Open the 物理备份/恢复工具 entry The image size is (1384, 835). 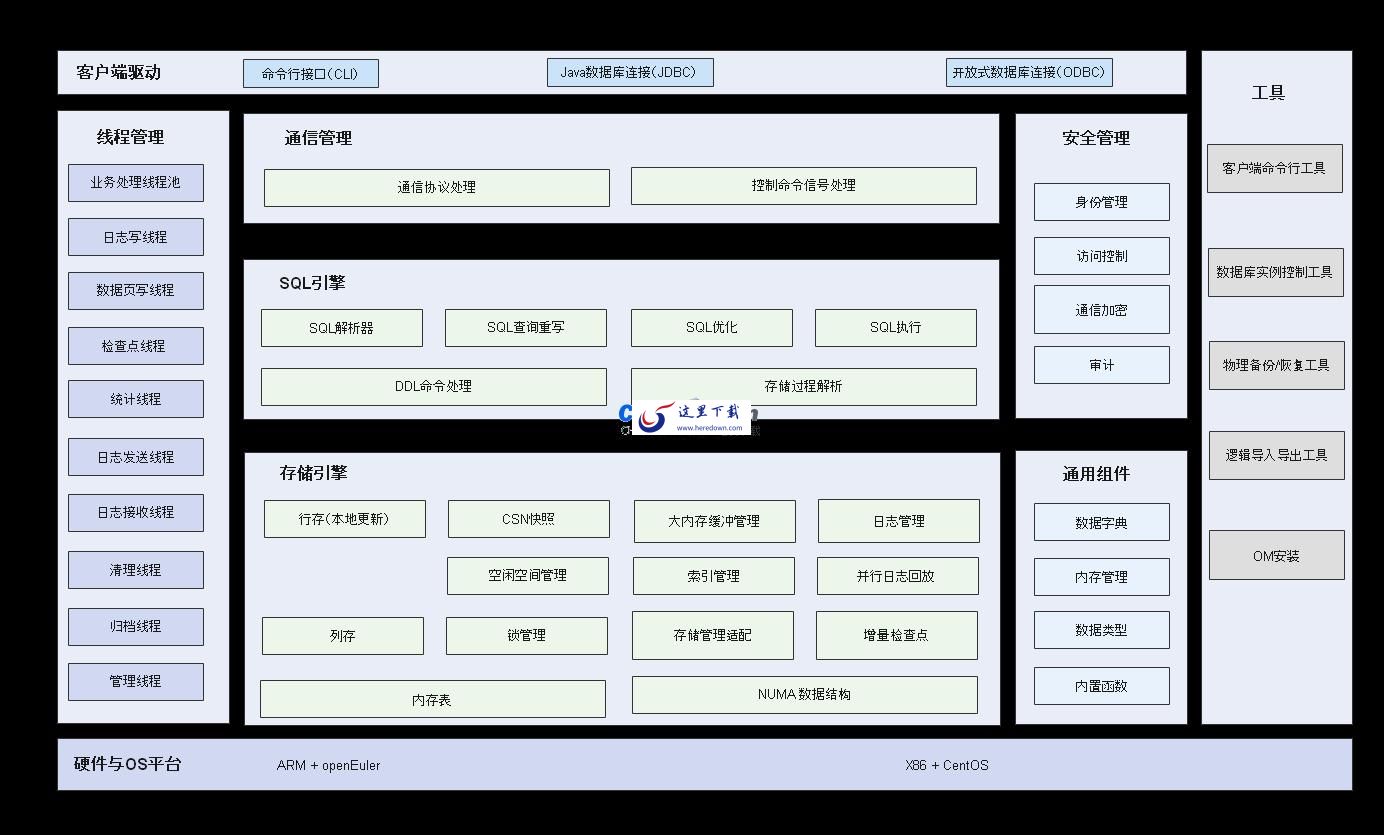[x=1276, y=364]
